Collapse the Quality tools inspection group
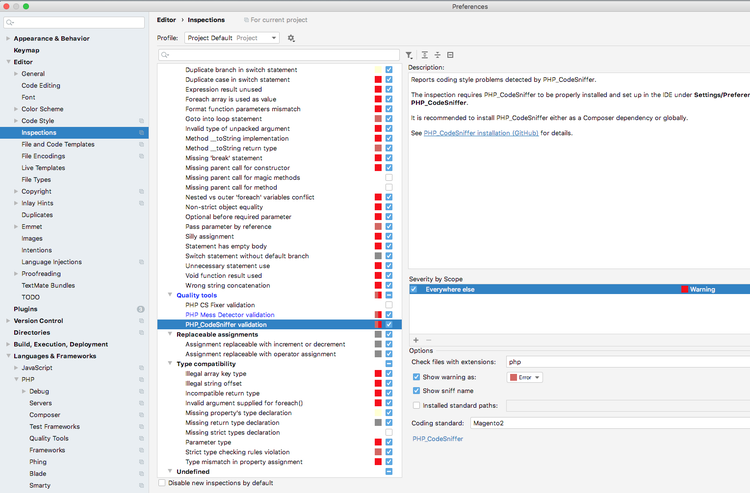 pyautogui.click(x=169, y=295)
